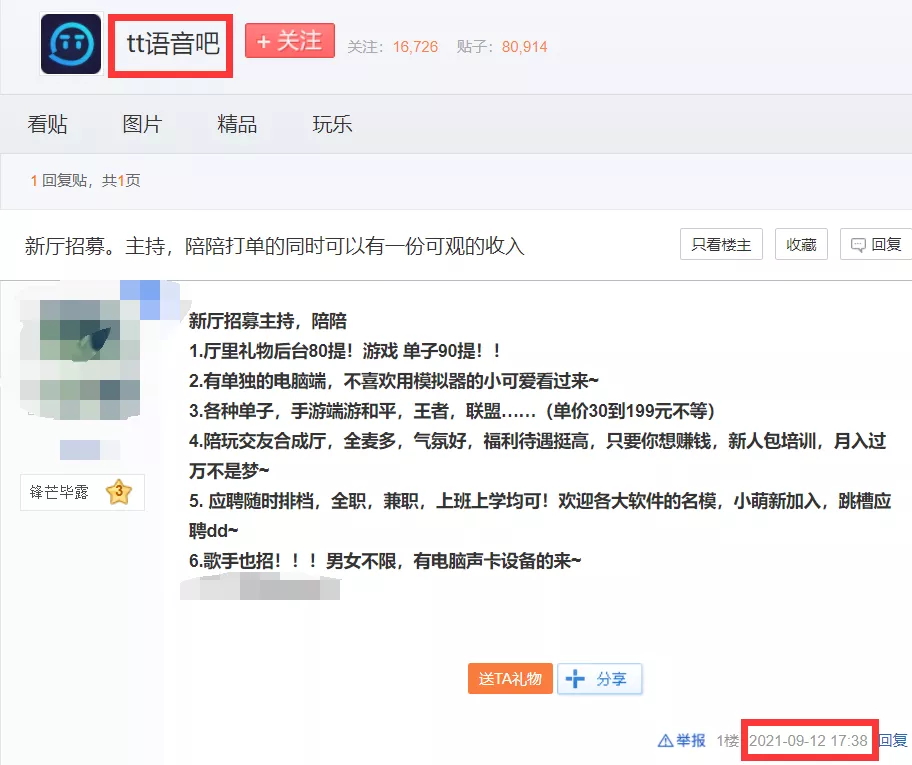Open the 图片 tab
The height and width of the screenshot is (765, 912).
(x=142, y=124)
